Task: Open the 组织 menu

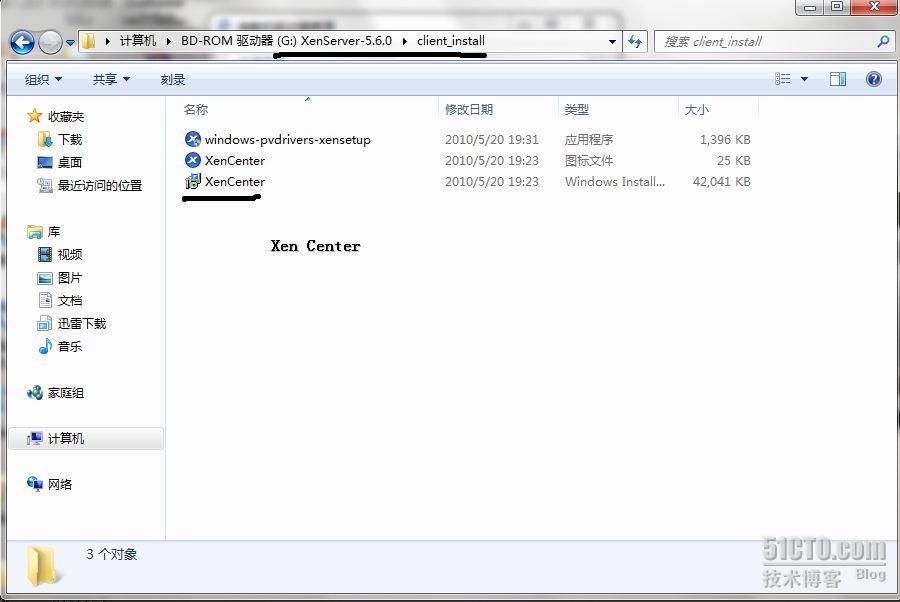Action: (x=43, y=79)
